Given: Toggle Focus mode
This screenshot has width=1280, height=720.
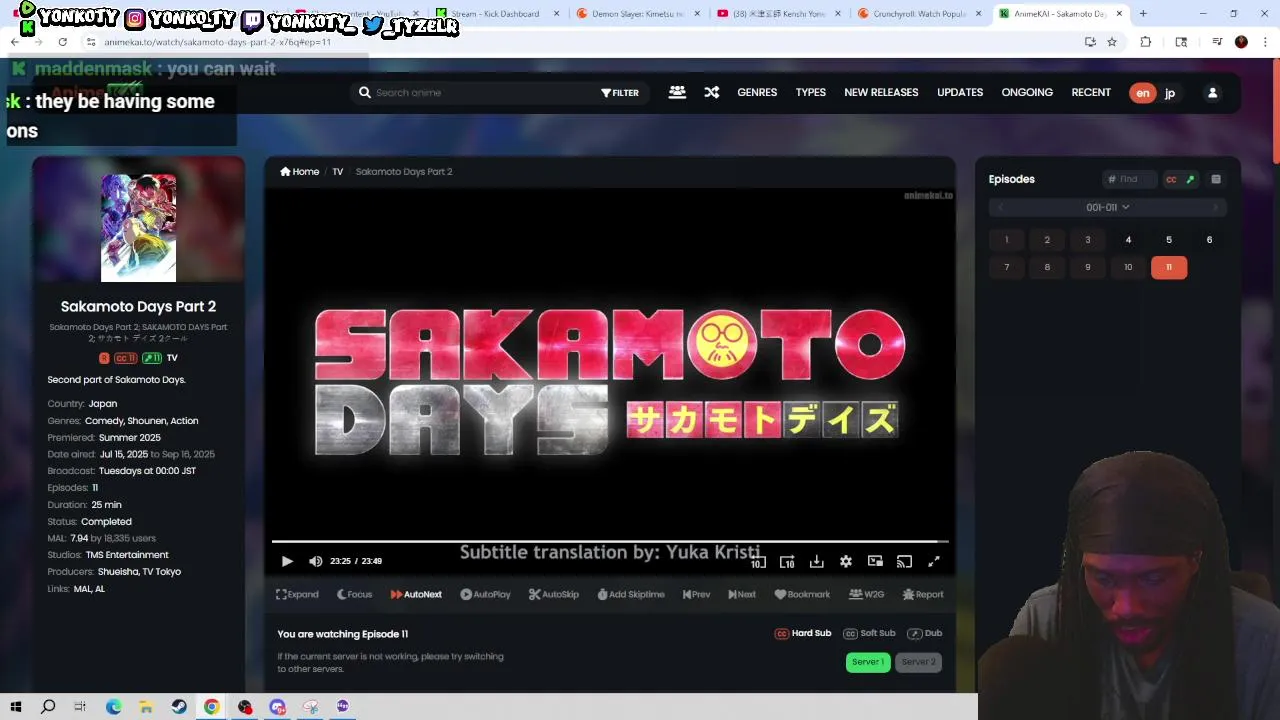Looking at the screenshot, I should (x=354, y=594).
